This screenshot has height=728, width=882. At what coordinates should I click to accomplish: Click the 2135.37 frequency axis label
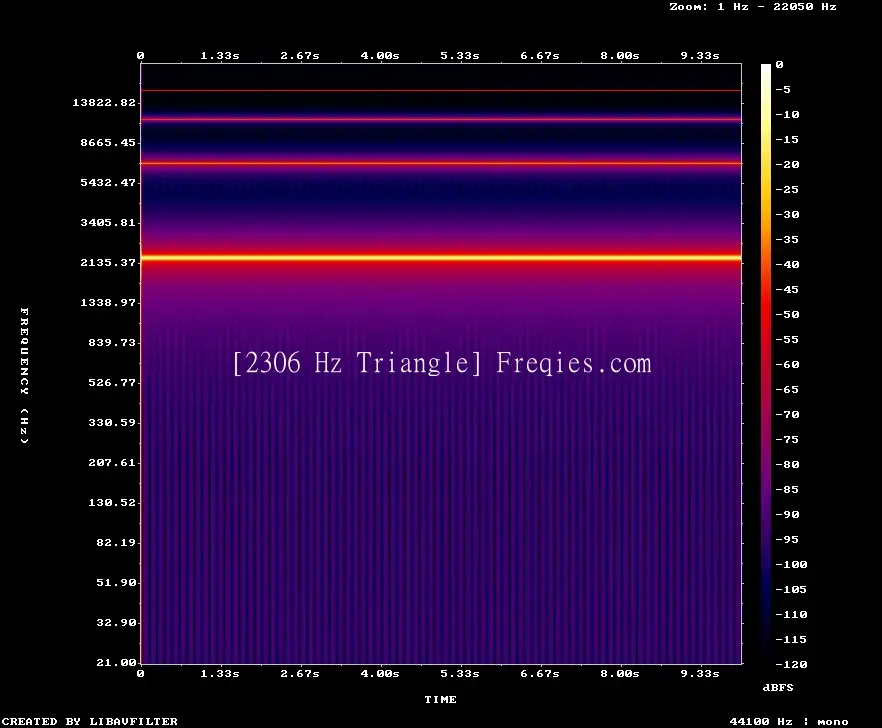[108, 262]
